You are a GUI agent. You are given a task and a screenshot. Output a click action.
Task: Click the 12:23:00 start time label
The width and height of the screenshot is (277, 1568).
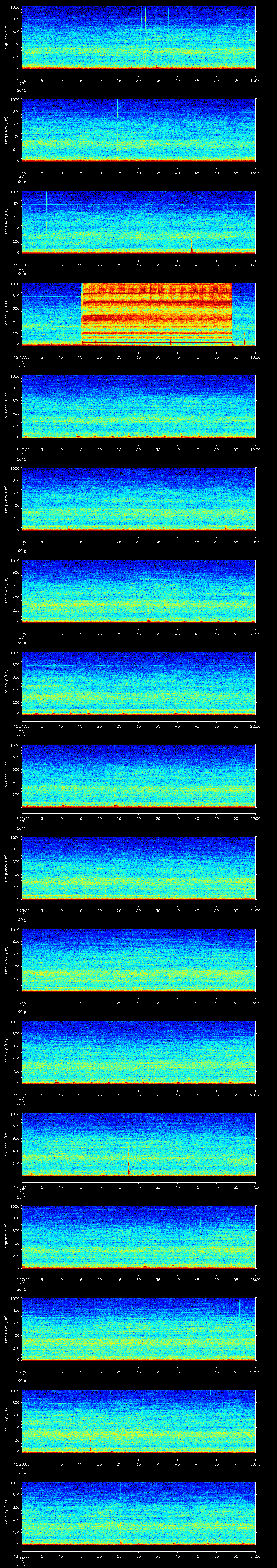pyautogui.click(x=22, y=910)
